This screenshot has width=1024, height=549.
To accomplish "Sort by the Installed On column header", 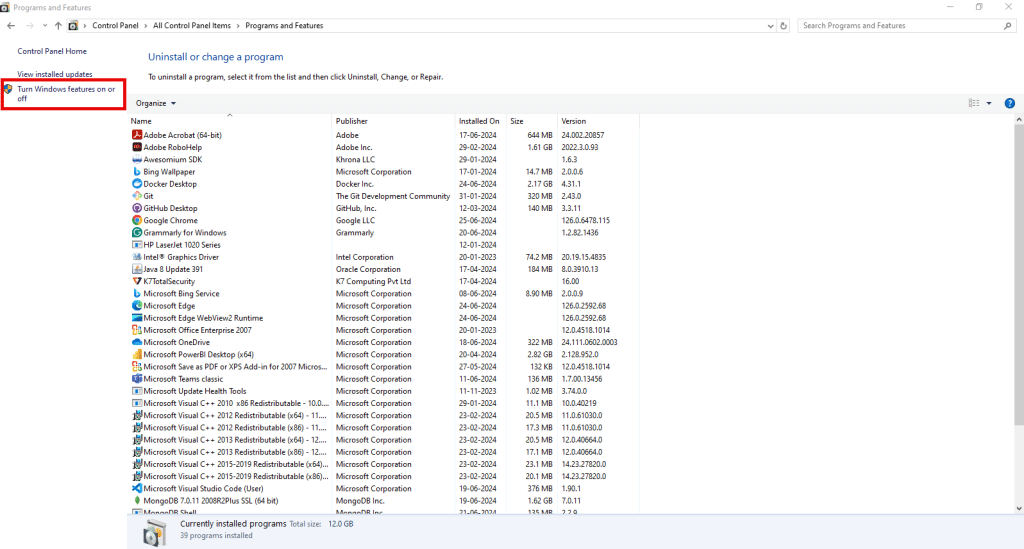I will point(480,121).
